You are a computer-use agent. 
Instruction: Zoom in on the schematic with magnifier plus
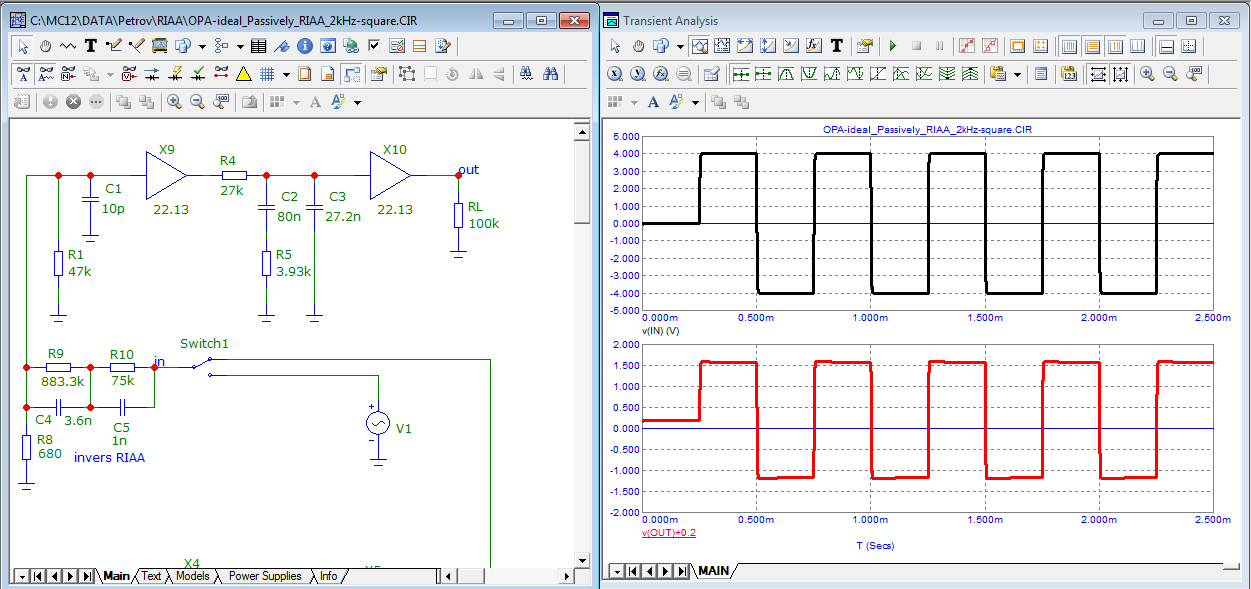click(174, 101)
